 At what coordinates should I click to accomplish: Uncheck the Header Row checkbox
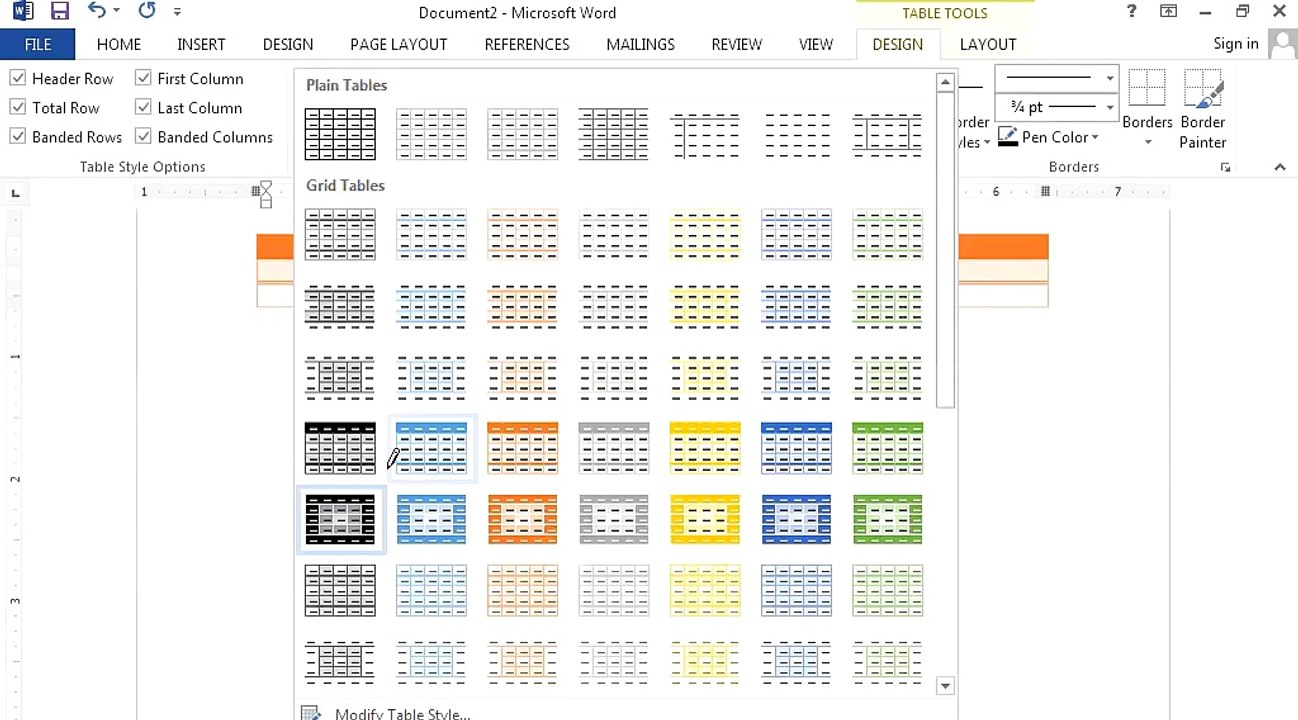pos(18,78)
